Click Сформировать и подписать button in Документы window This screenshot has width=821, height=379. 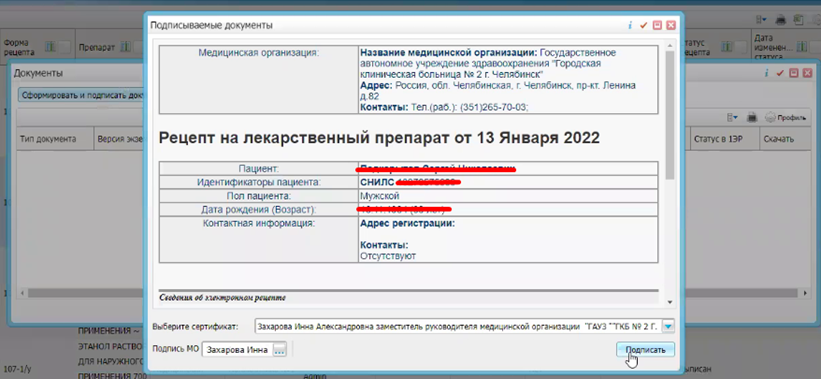82,95
